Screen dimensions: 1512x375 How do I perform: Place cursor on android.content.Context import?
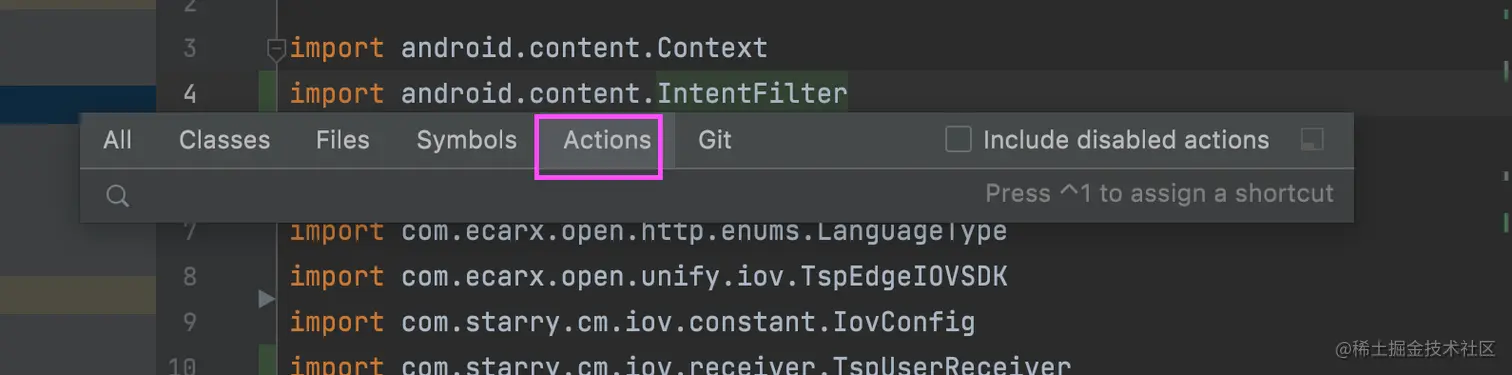click(528, 47)
